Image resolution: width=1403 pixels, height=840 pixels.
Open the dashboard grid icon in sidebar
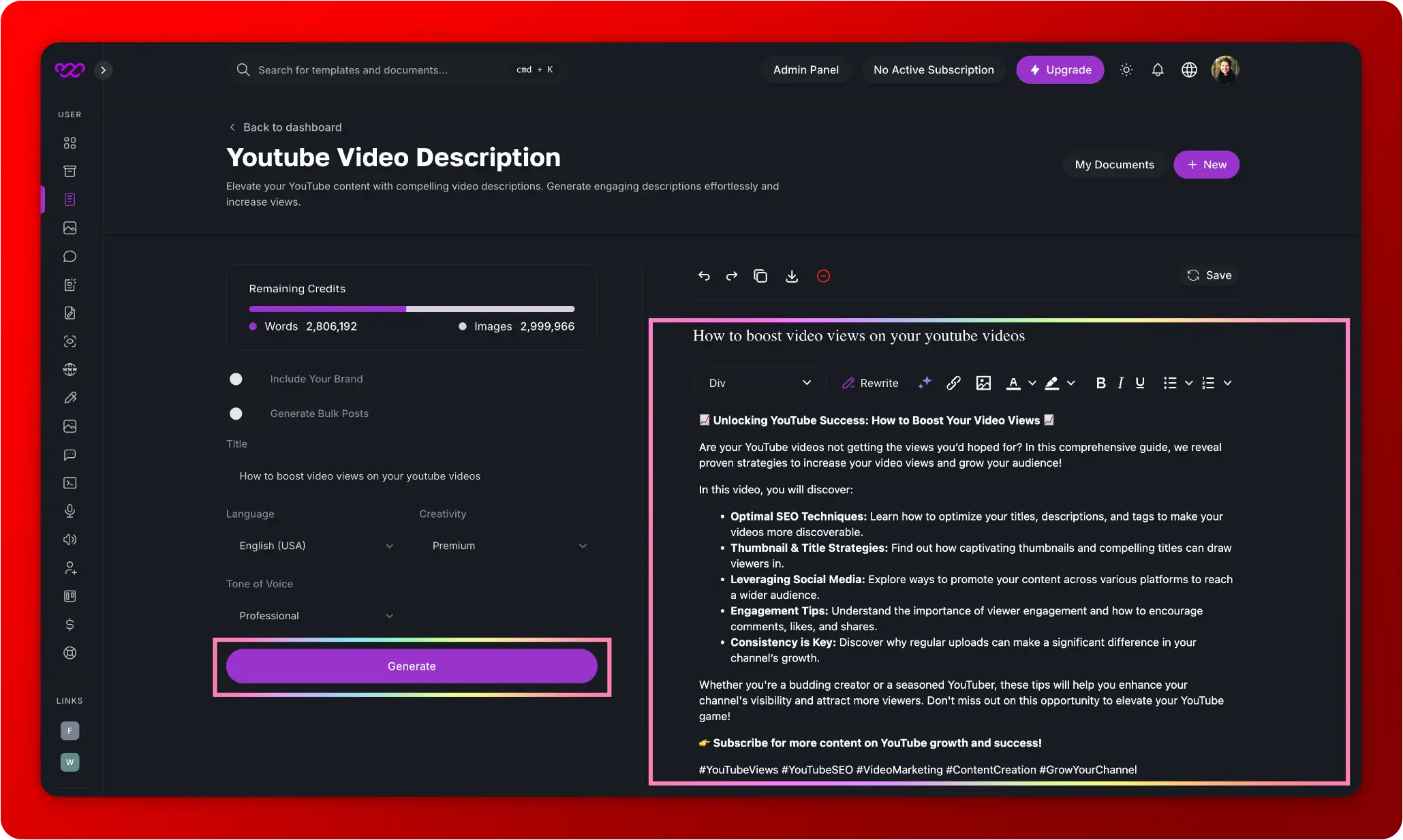[x=70, y=143]
